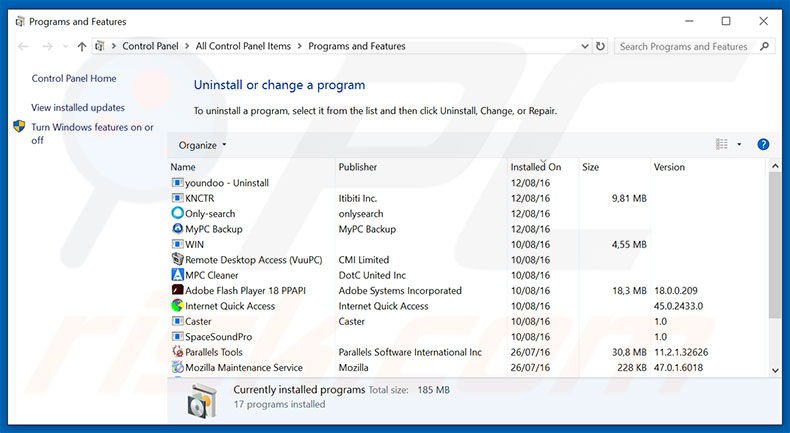Click publisher Itibiti Inc. cell
This screenshot has height=433, width=790.
pos(358,198)
